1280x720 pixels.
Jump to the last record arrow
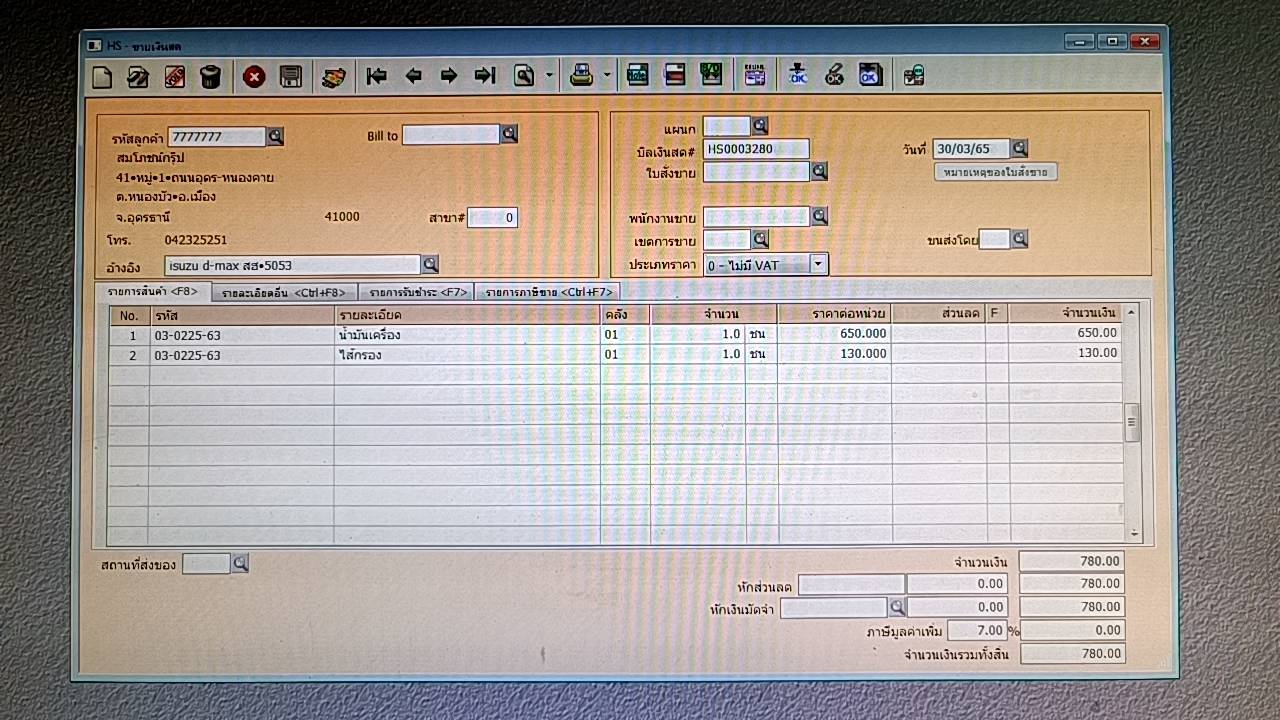(485, 76)
